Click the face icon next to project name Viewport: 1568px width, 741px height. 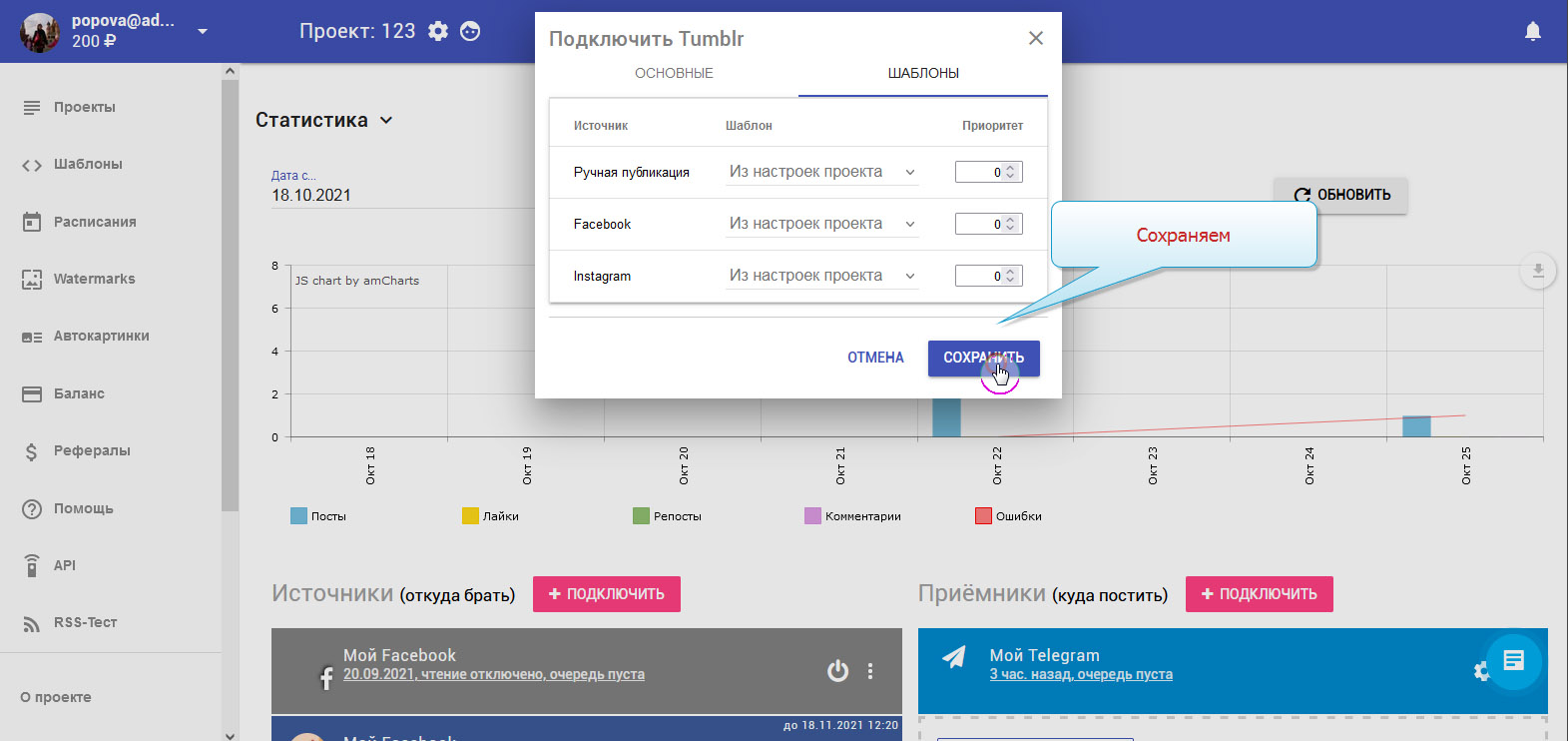[x=470, y=31]
